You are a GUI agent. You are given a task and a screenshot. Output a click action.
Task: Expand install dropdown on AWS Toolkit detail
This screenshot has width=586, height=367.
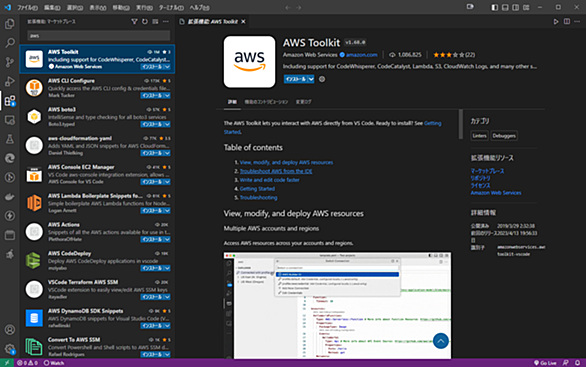pos(311,79)
